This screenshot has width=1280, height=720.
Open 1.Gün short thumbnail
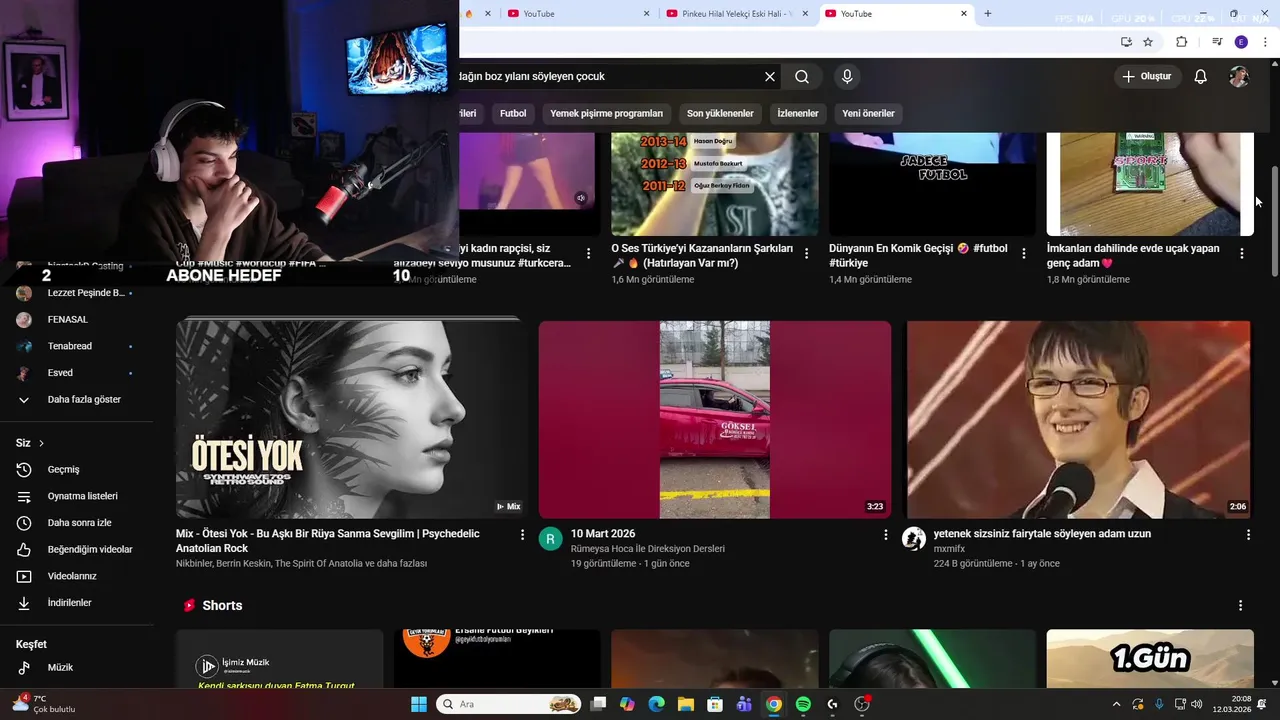point(1150,658)
